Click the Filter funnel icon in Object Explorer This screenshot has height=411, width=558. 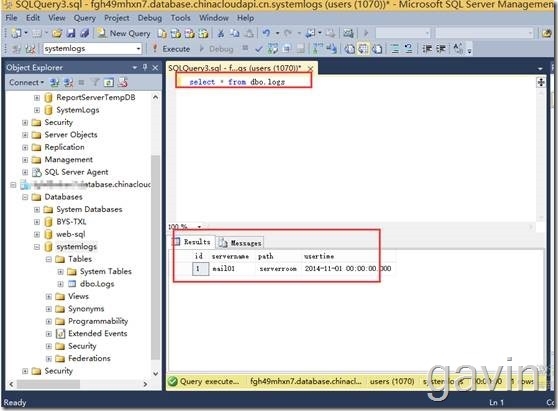[x=95, y=83]
